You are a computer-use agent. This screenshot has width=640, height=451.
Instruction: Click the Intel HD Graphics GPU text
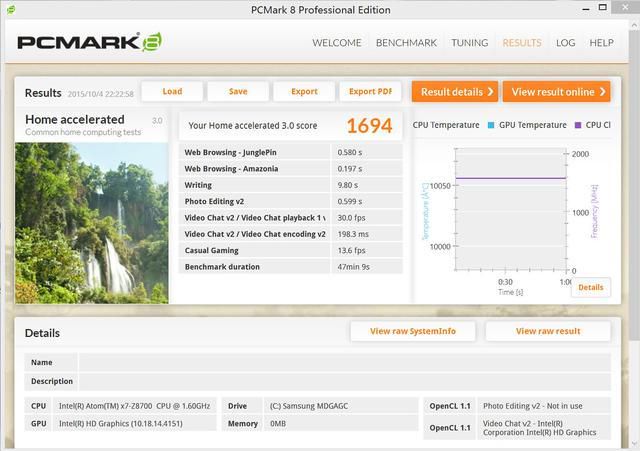pyautogui.click(x=120, y=424)
